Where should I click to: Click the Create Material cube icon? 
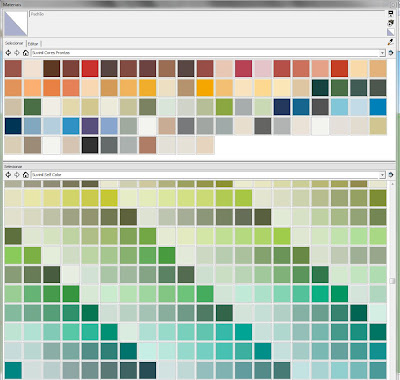391,23
